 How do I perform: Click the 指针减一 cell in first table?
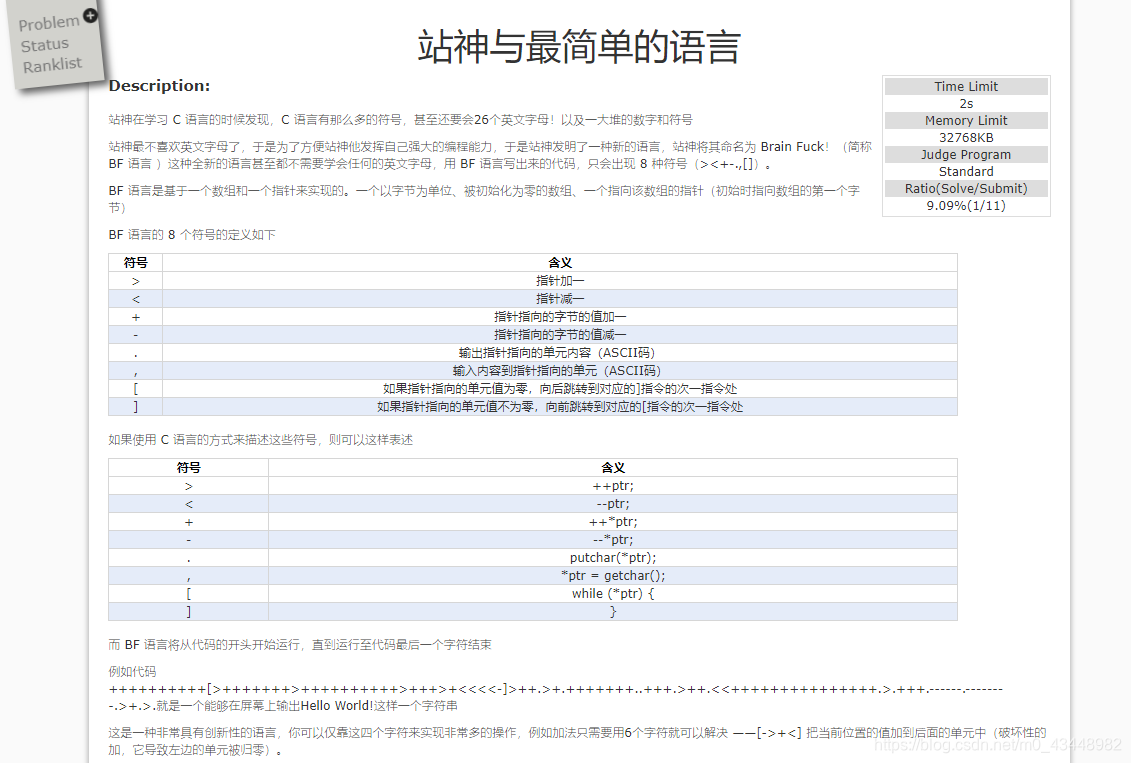[x=560, y=299]
